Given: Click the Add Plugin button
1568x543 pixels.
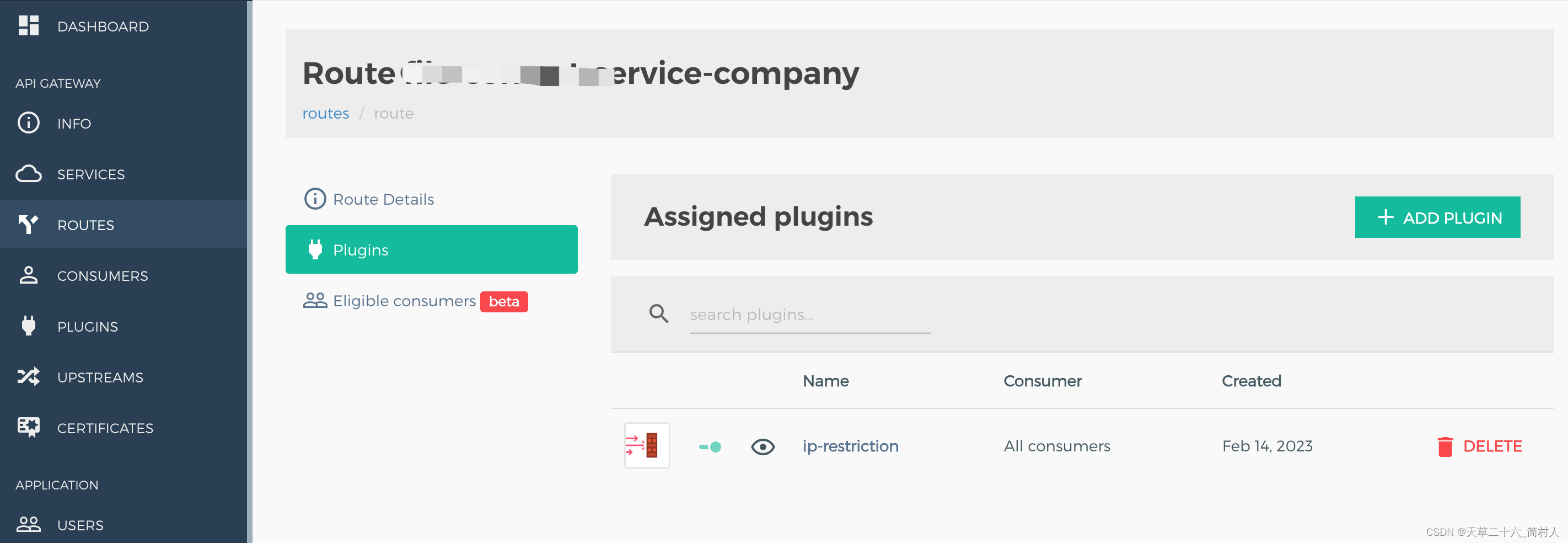Looking at the screenshot, I should [x=1437, y=217].
